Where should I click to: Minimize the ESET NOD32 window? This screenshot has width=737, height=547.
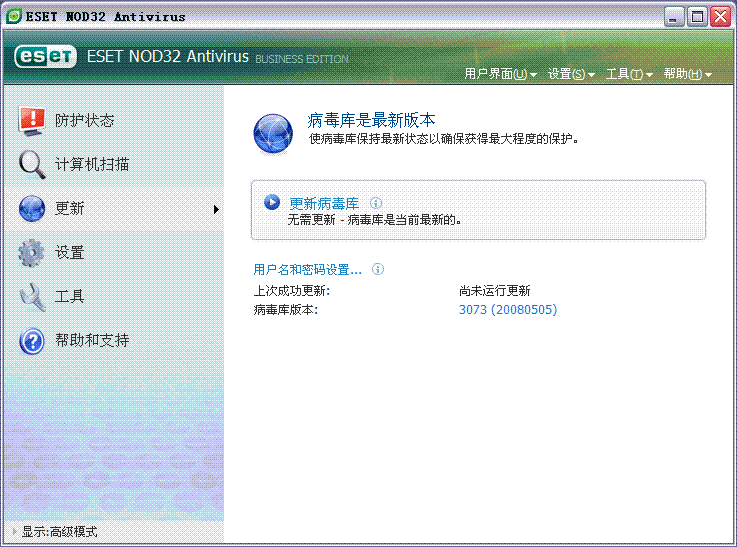tap(674, 17)
